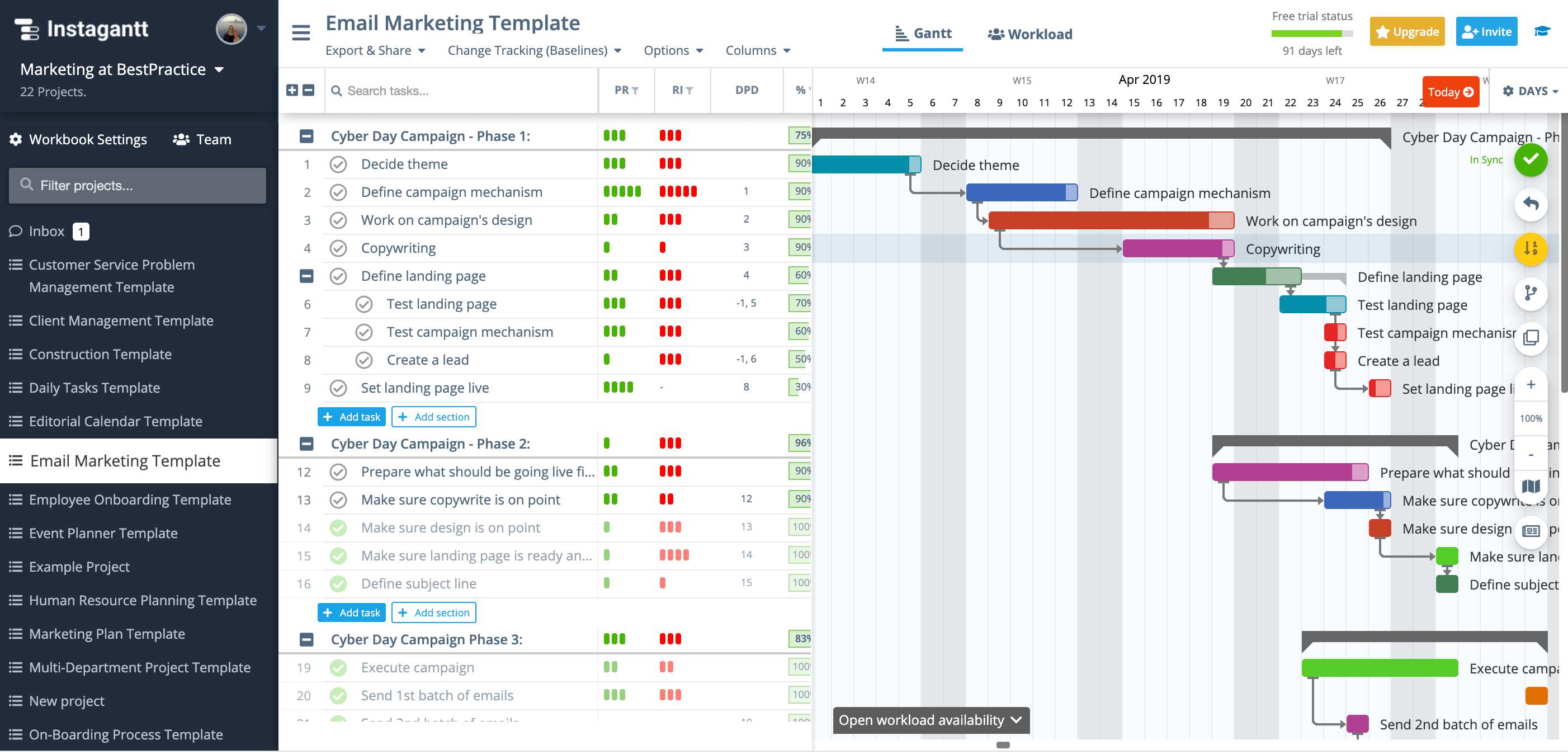Click the Search tasks input field

click(459, 90)
